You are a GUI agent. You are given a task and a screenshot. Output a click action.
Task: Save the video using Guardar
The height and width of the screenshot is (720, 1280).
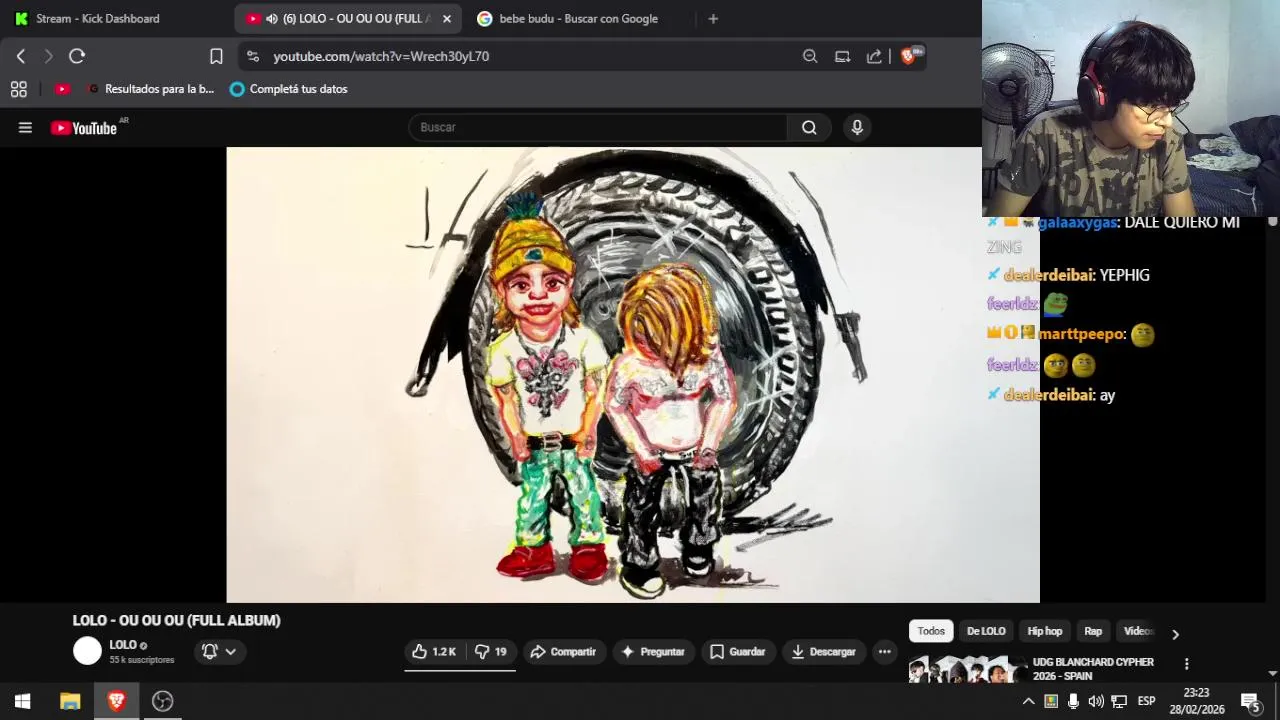(738, 651)
